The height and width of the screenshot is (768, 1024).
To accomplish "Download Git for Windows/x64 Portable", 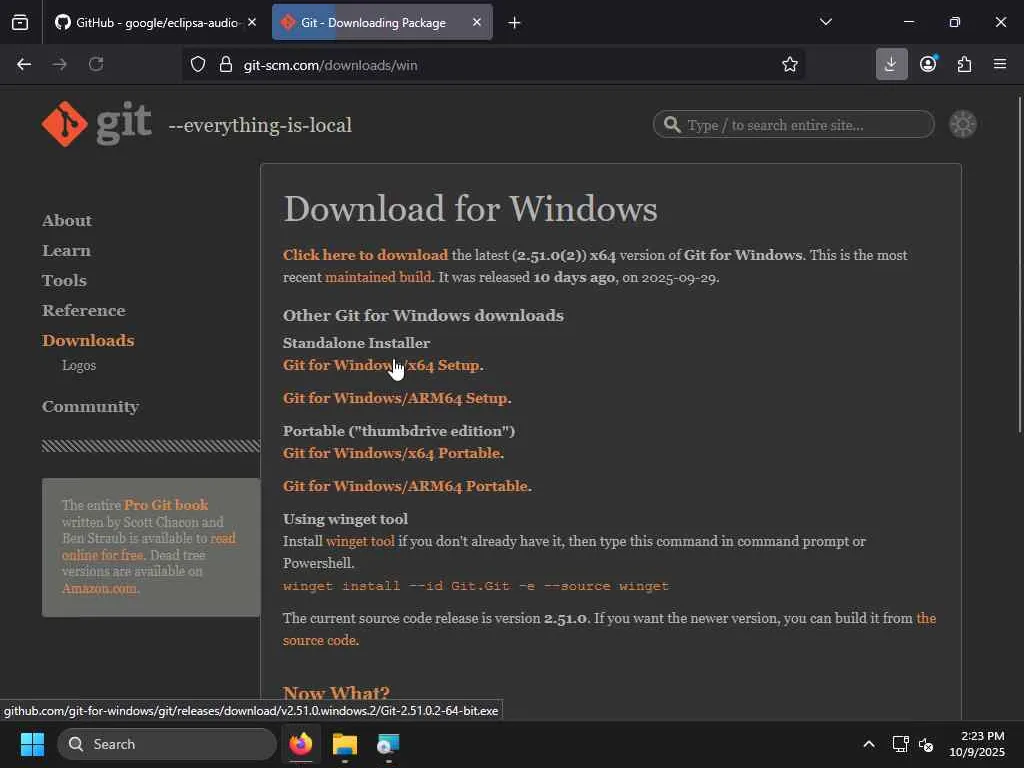I will (x=392, y=453).
